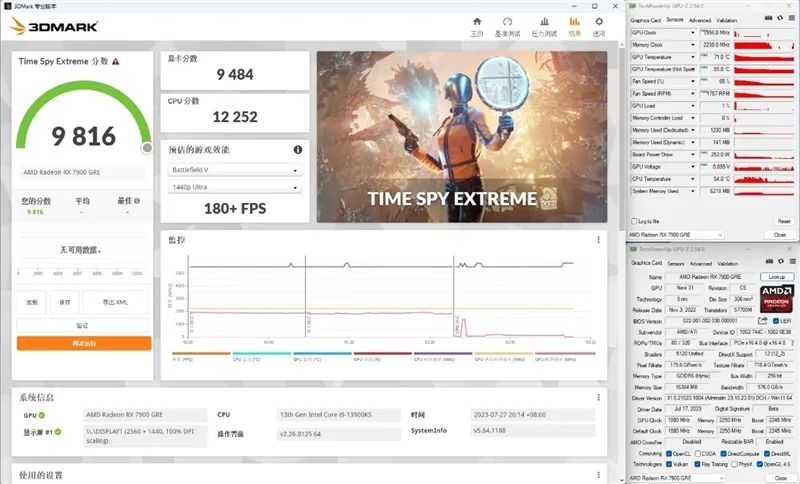Open the Board Power Draw sensor dropdown arrow

(x=693, y=155)
